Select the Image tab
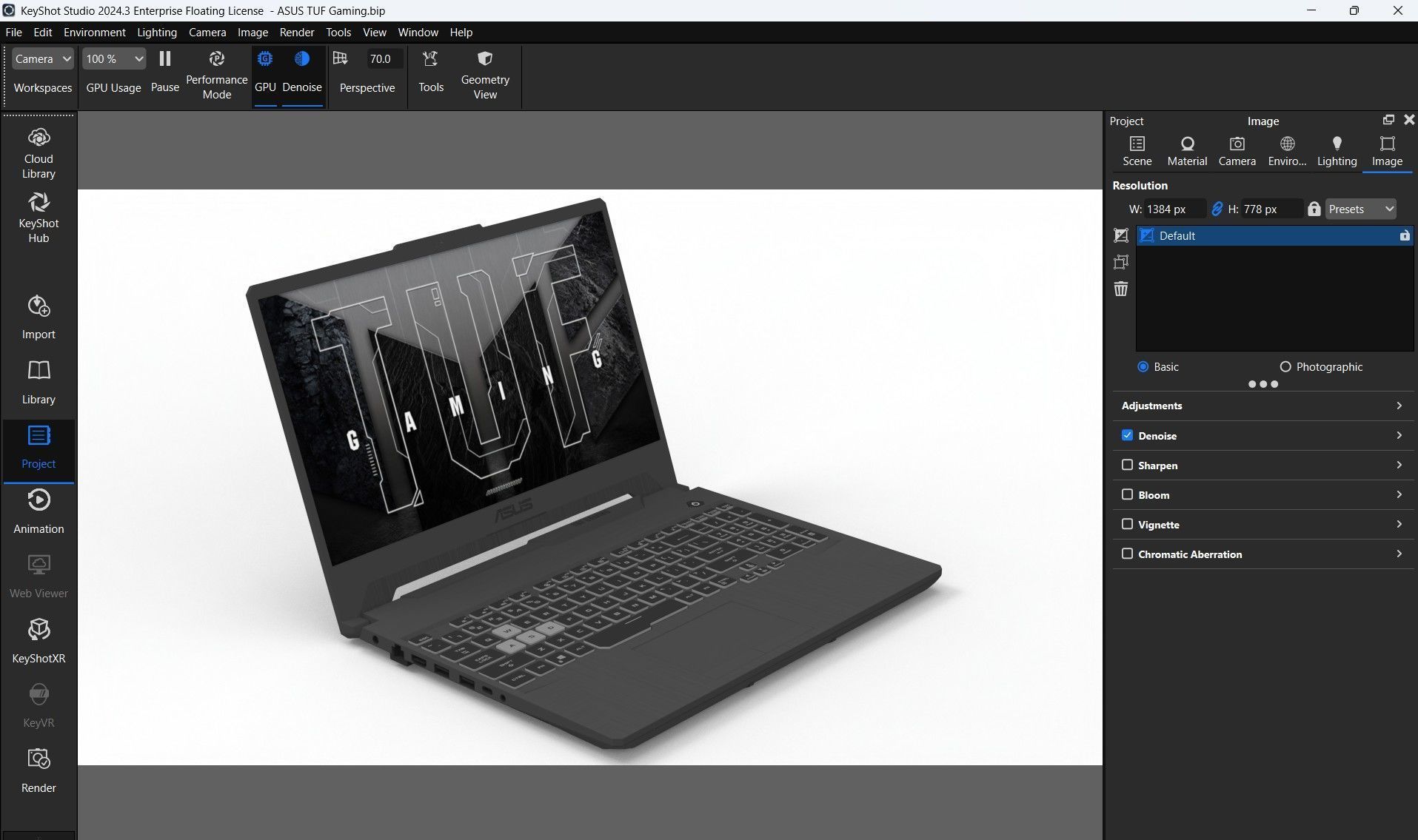This screenshot has height=840, width=1418. (1387, 151)
